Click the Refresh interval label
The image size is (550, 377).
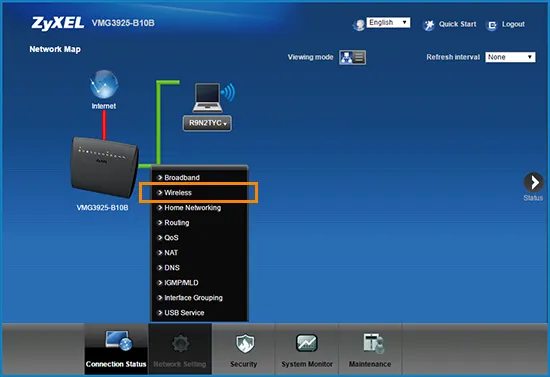point(453,57)
